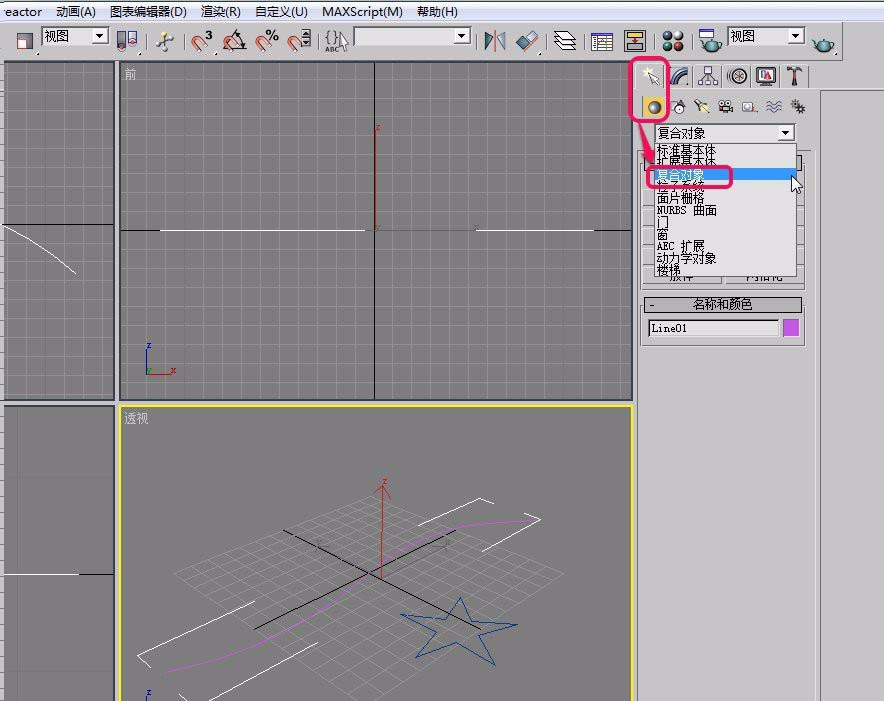Click the Quick Render teapot icon
This screenshot has width=884, height=701.
823,43
